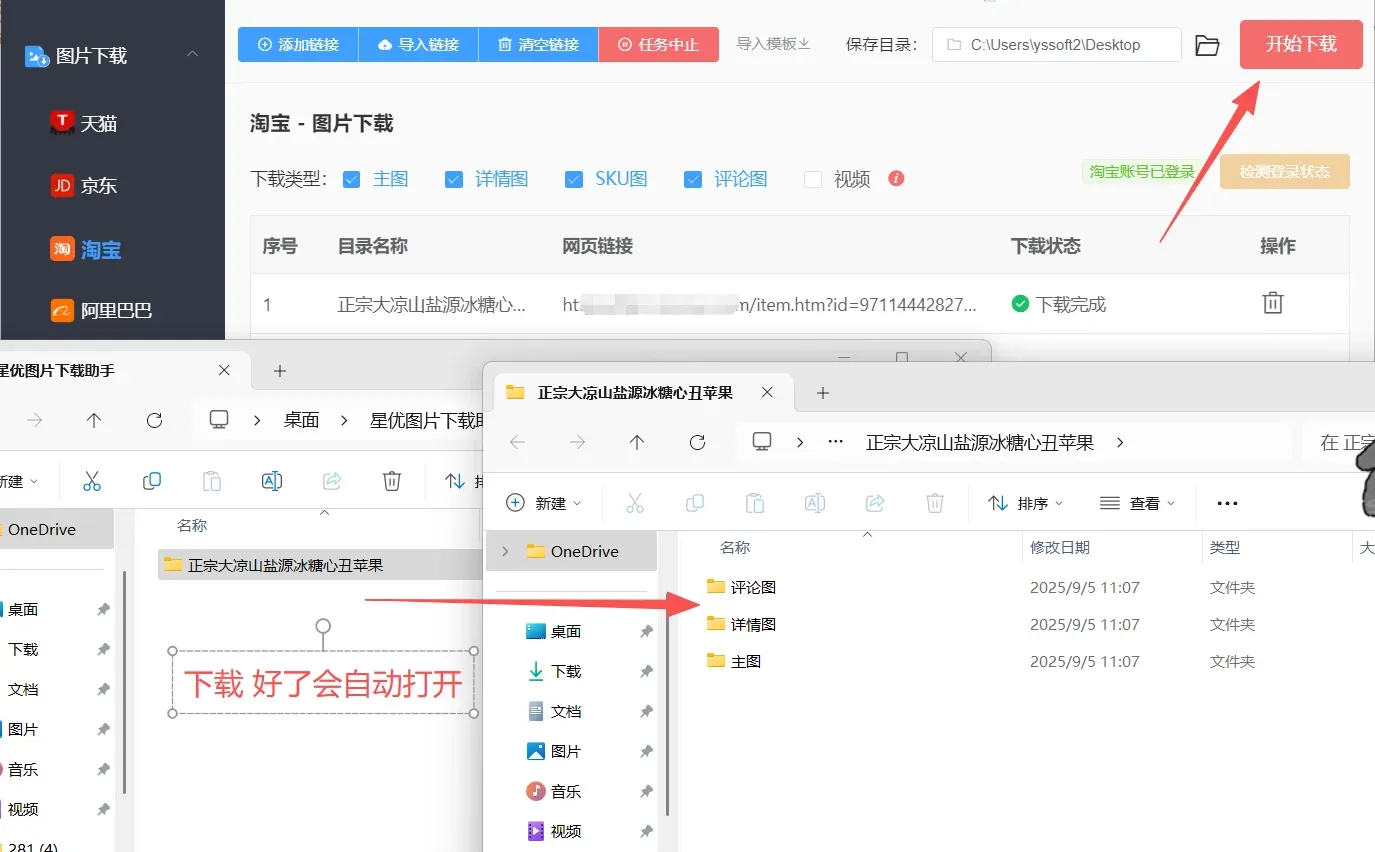Uncheck the 主图 download type
This screenshot has width=1375, height=852.
coord(352,178)
